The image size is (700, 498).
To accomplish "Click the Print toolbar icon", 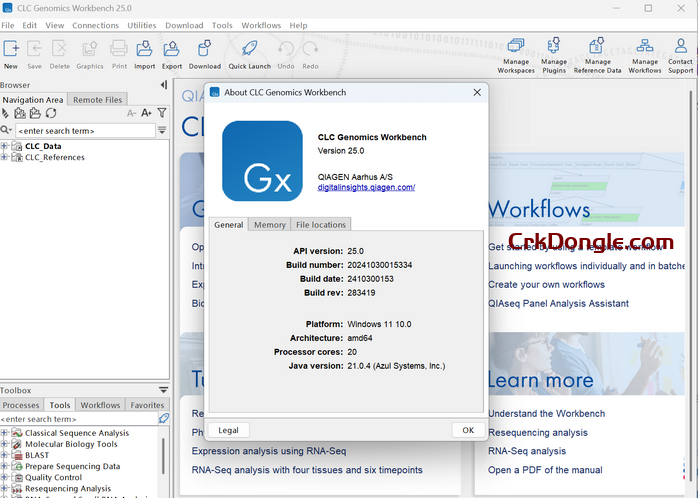I will (x=119, y=54).
